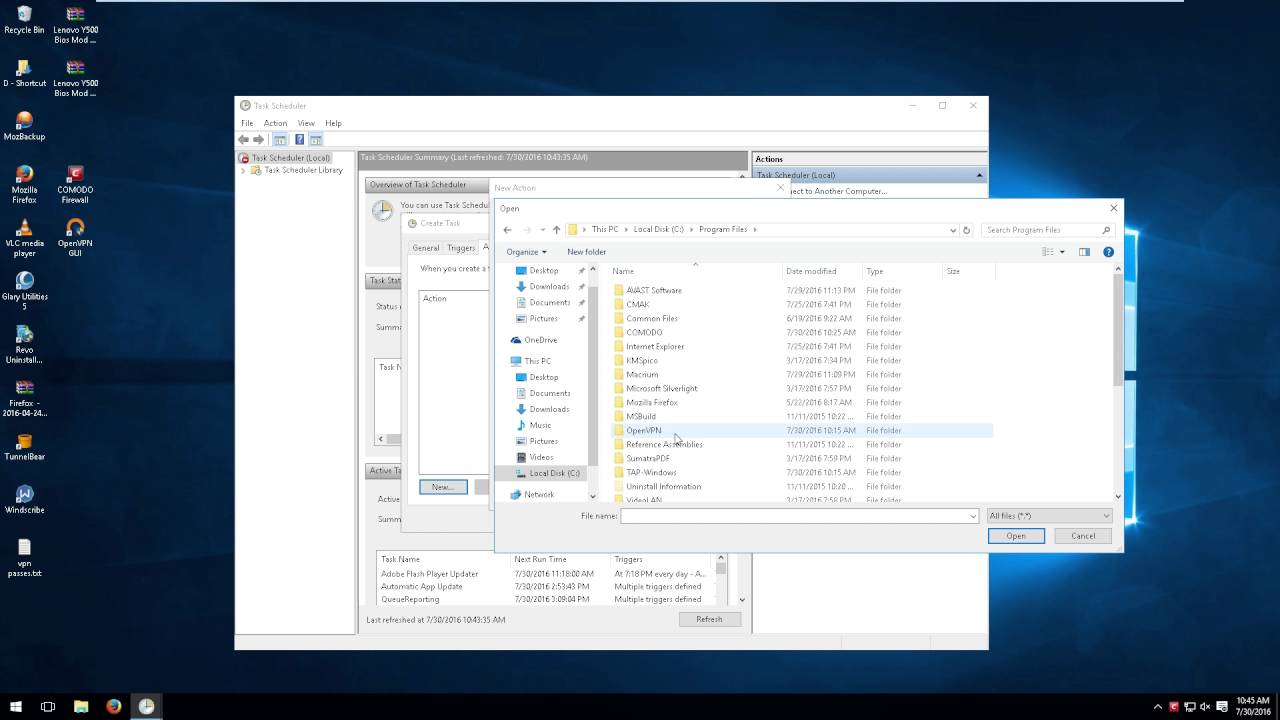The image size is (1280, 720).
Task: Open view options dropdown arrow
Action: pos(1062,252)
